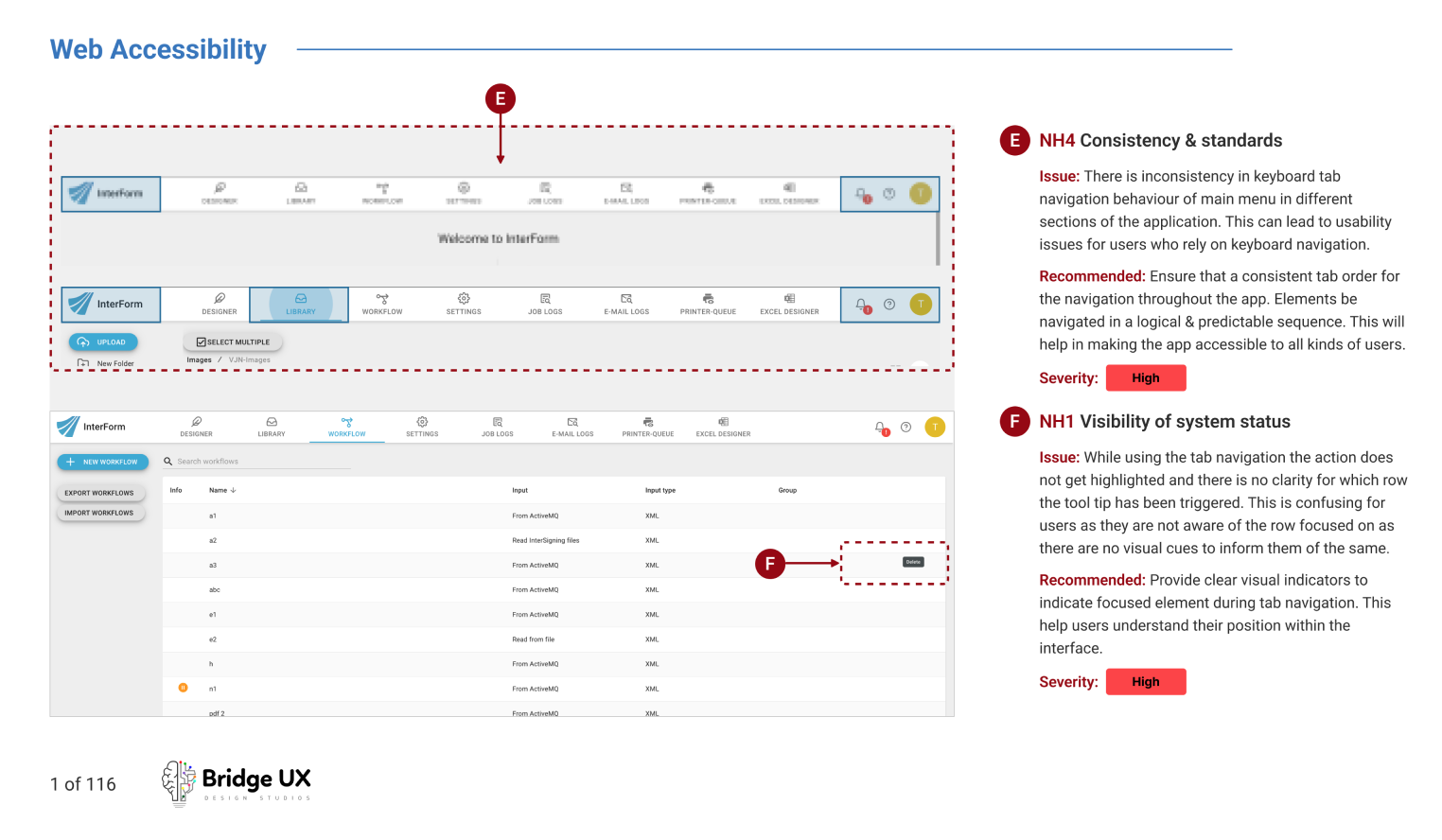Image resolution: width=1442 pixels, height=840 pixels.
Task: Click the Upload button
Action: click(103, 341)
